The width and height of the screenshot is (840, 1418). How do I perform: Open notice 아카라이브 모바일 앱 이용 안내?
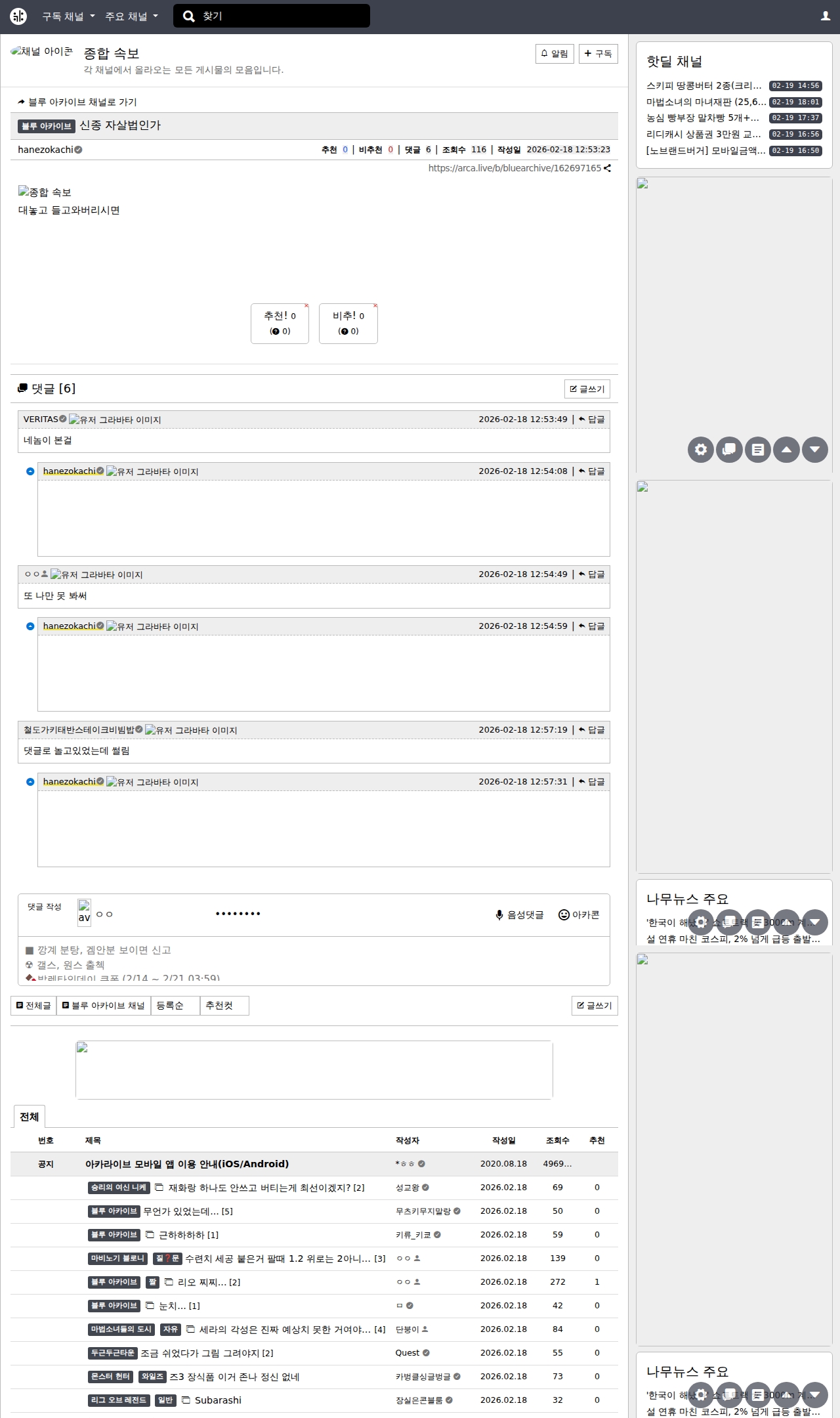187,1164
